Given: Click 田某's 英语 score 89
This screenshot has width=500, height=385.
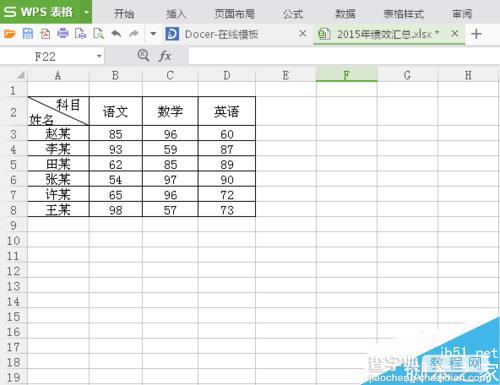Looking at the screenshot, I should click(x=227, y=164).
